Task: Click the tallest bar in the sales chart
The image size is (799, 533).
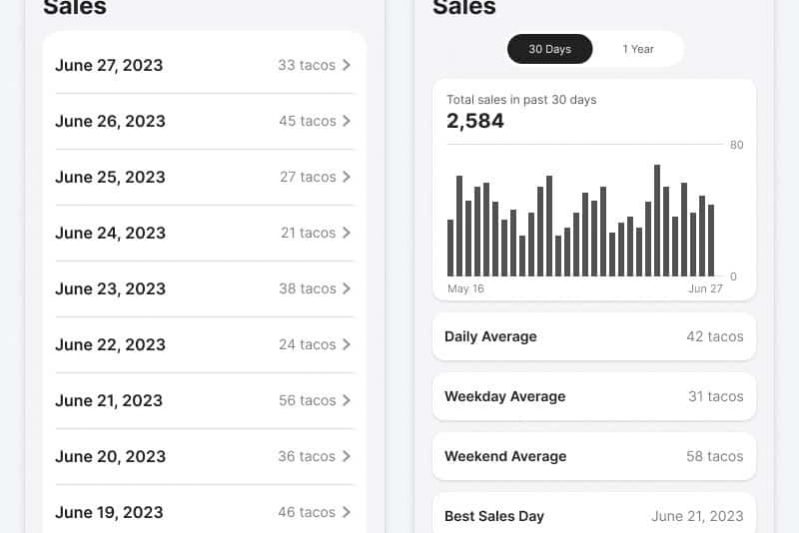Action: [658, 220]
